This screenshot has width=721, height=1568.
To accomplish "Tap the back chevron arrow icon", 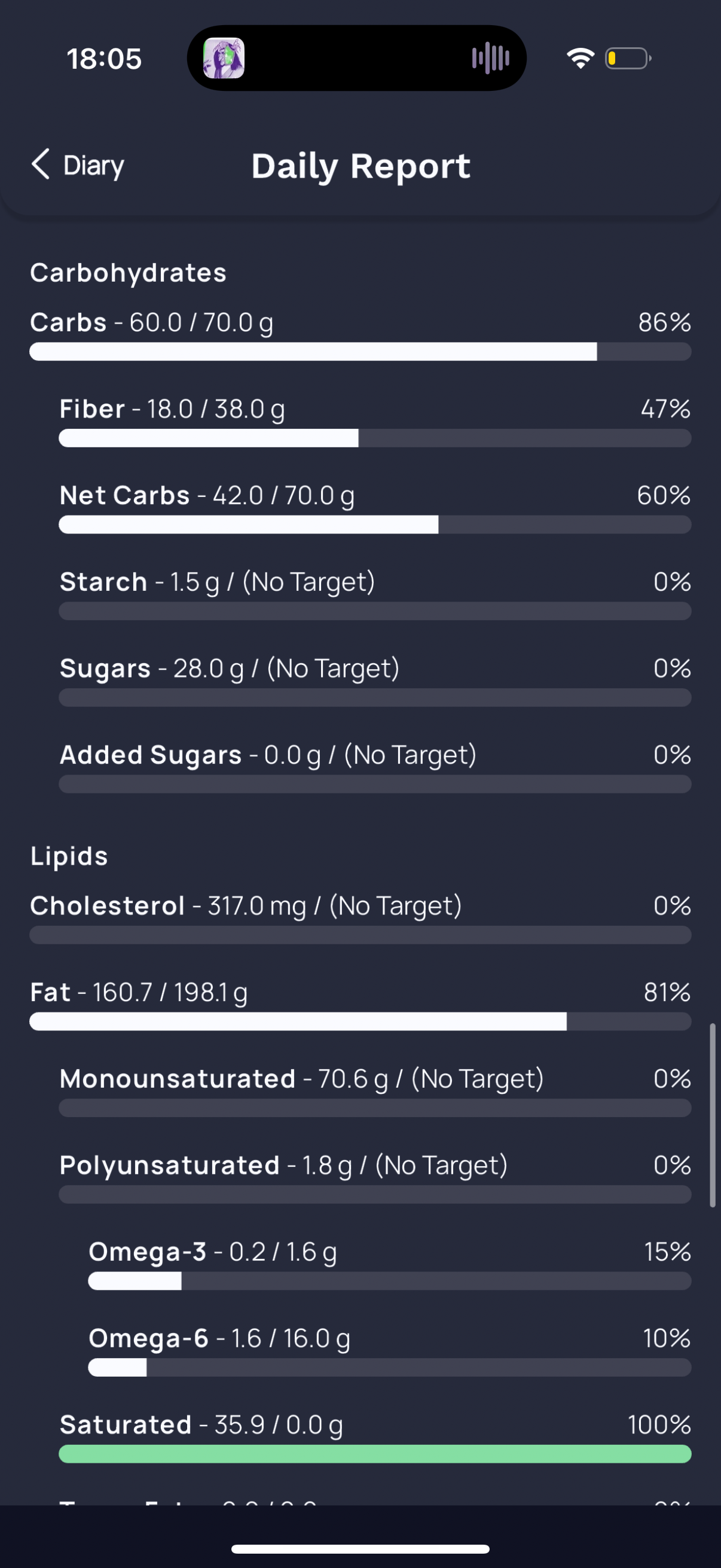I will point(40,164).
